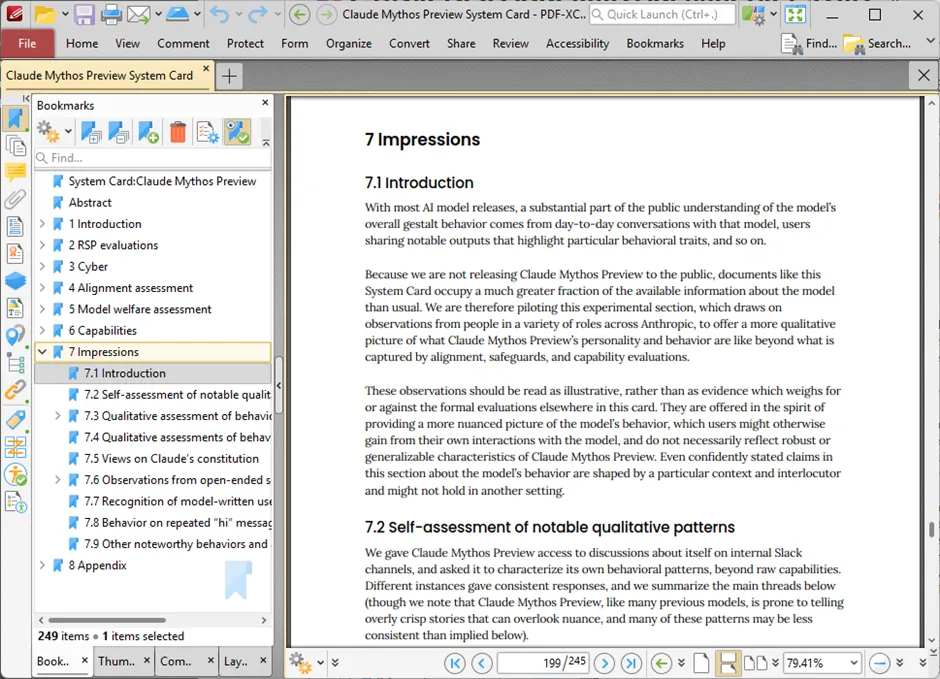Screen dimensions: 940x679
Task: Click the Save disk icon
Action: [x=84, y=15]
